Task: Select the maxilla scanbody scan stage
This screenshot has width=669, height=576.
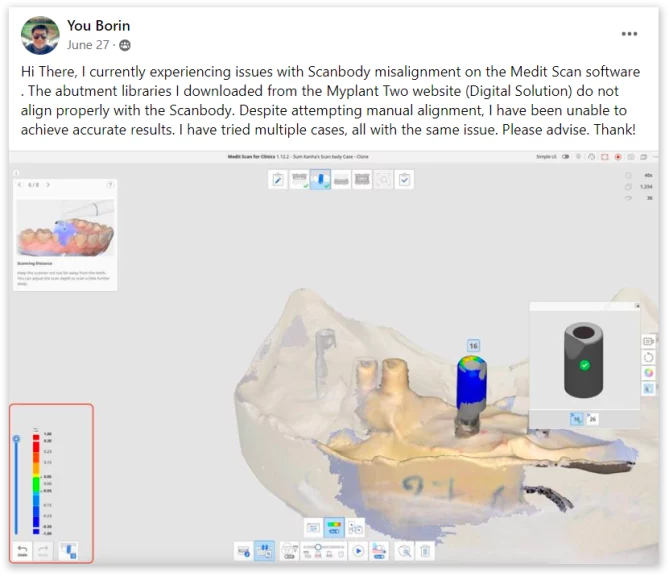Action: (x=320, y=180)
